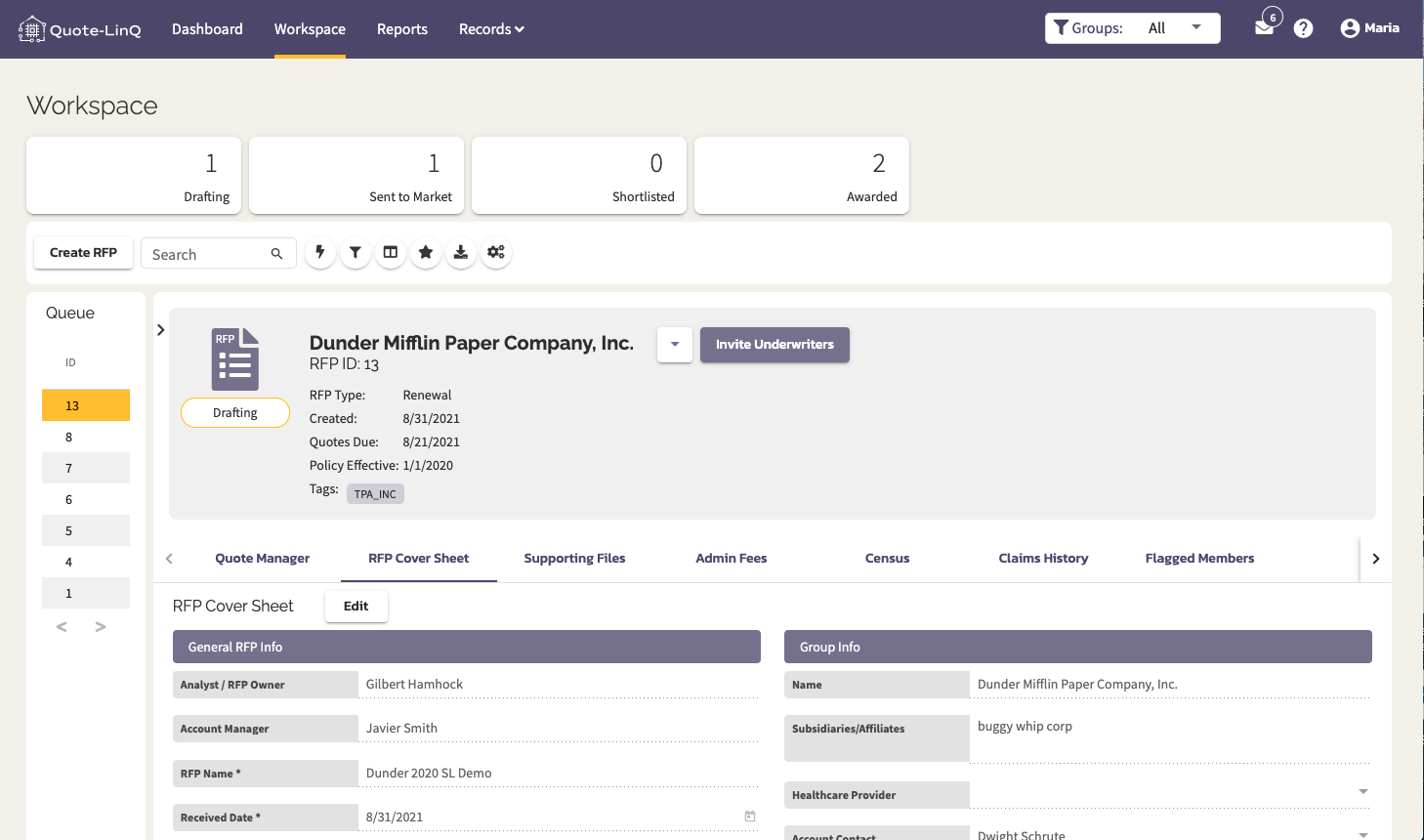Image resolution: width=1424 pixels, height=840 pixels.
Task: Select queue row ID 6
Action: click(x=86, y=499)
